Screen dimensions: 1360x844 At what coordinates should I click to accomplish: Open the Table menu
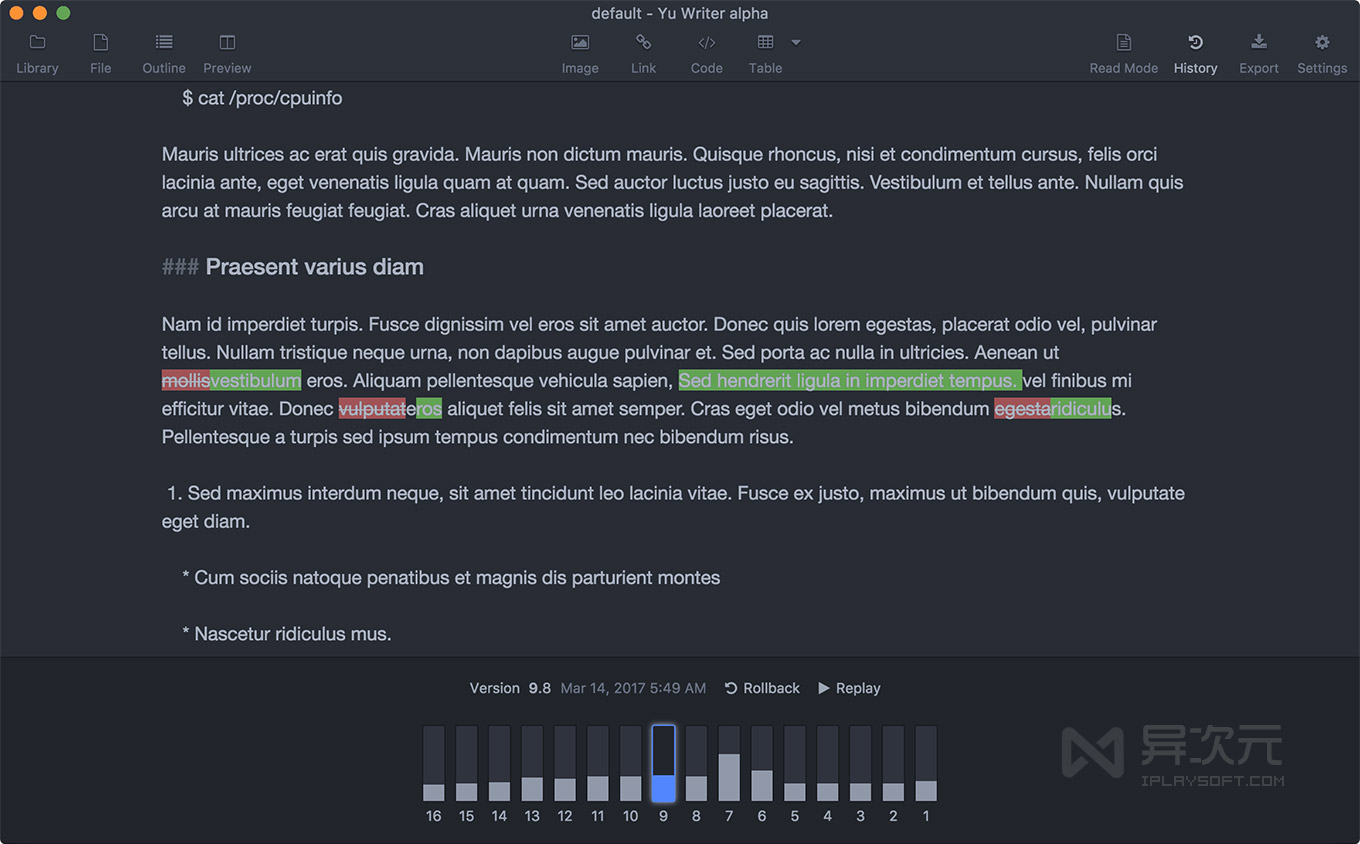(x=765, y=52)
